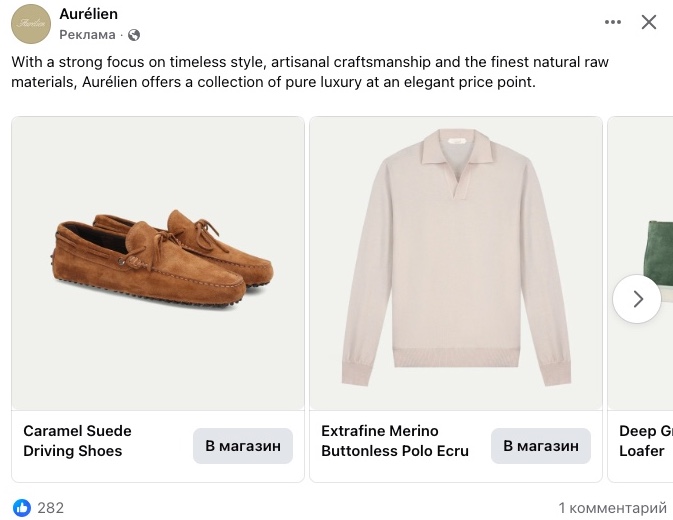The image size is (673, 520).
Task: Open the ecru merino polo image
Action: coord(456,262)
